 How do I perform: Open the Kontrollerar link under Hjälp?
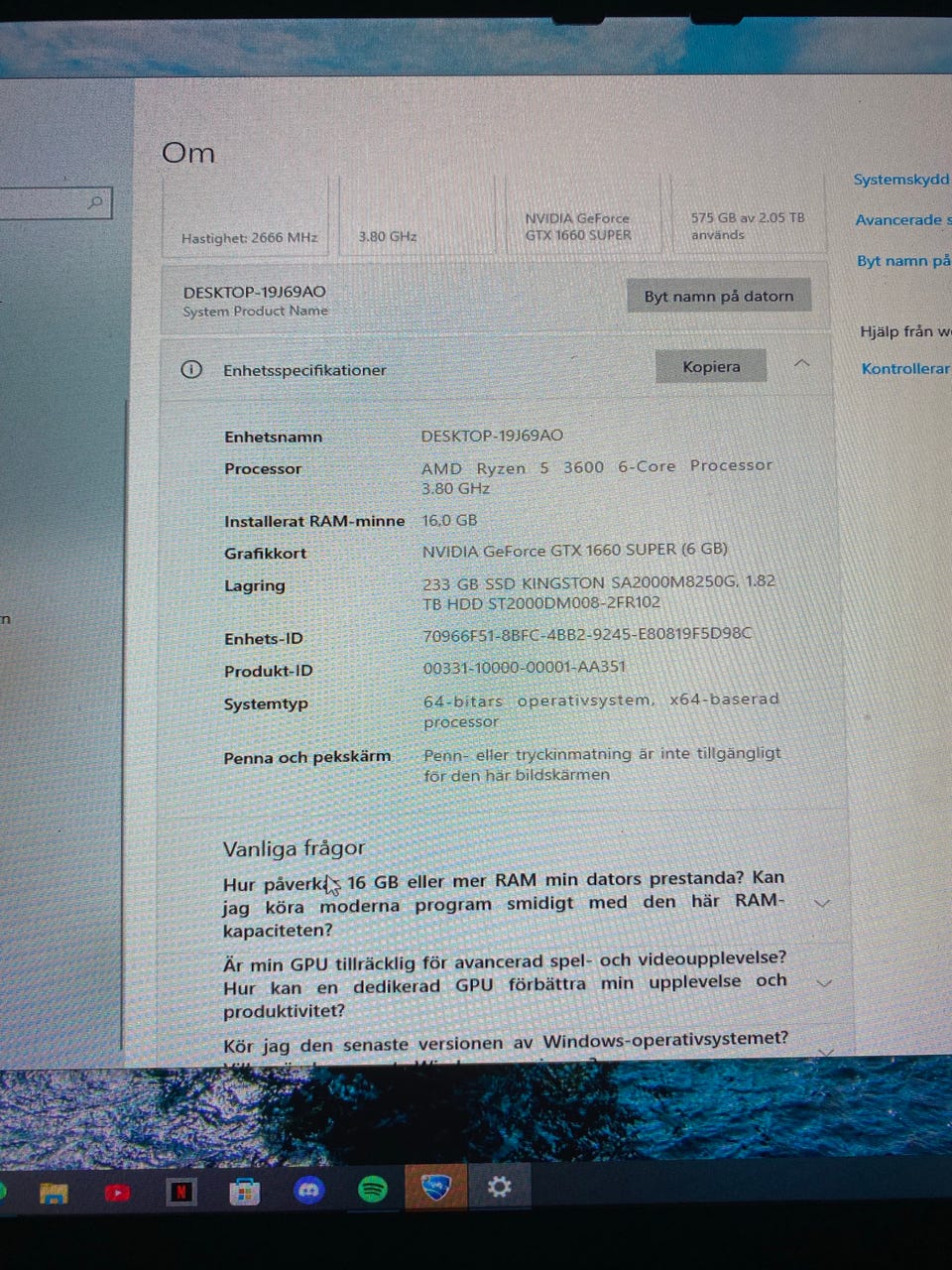[x=905, y=368]
